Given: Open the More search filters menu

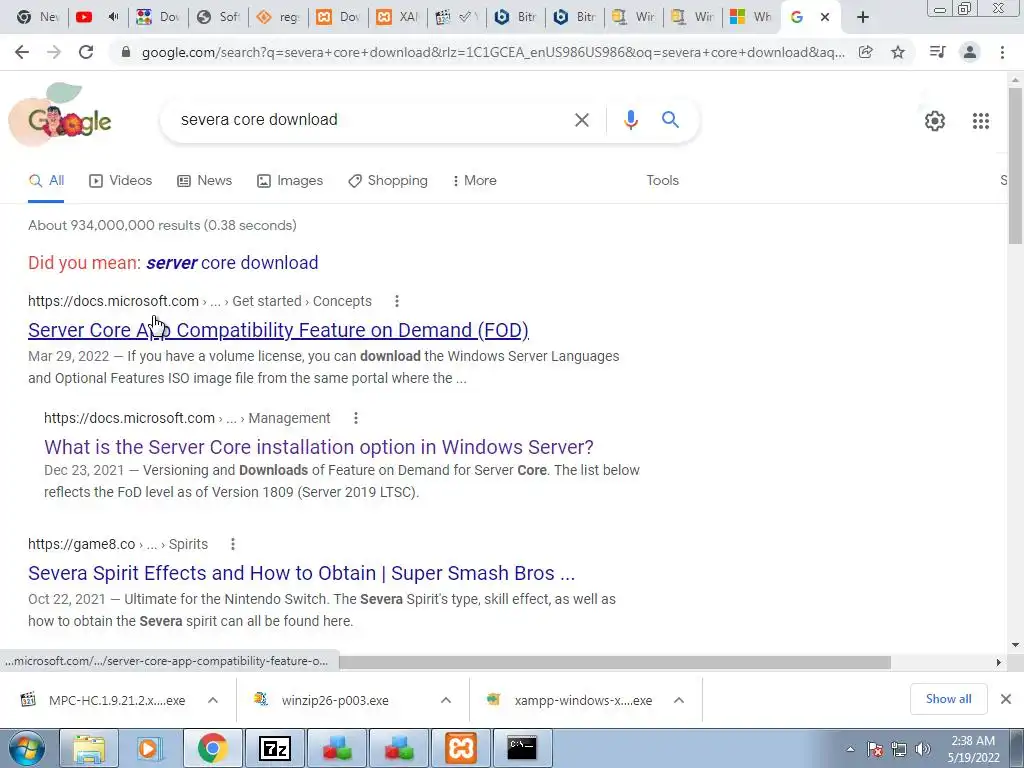Looking at the screenshot, I should (x=475, y=180).
